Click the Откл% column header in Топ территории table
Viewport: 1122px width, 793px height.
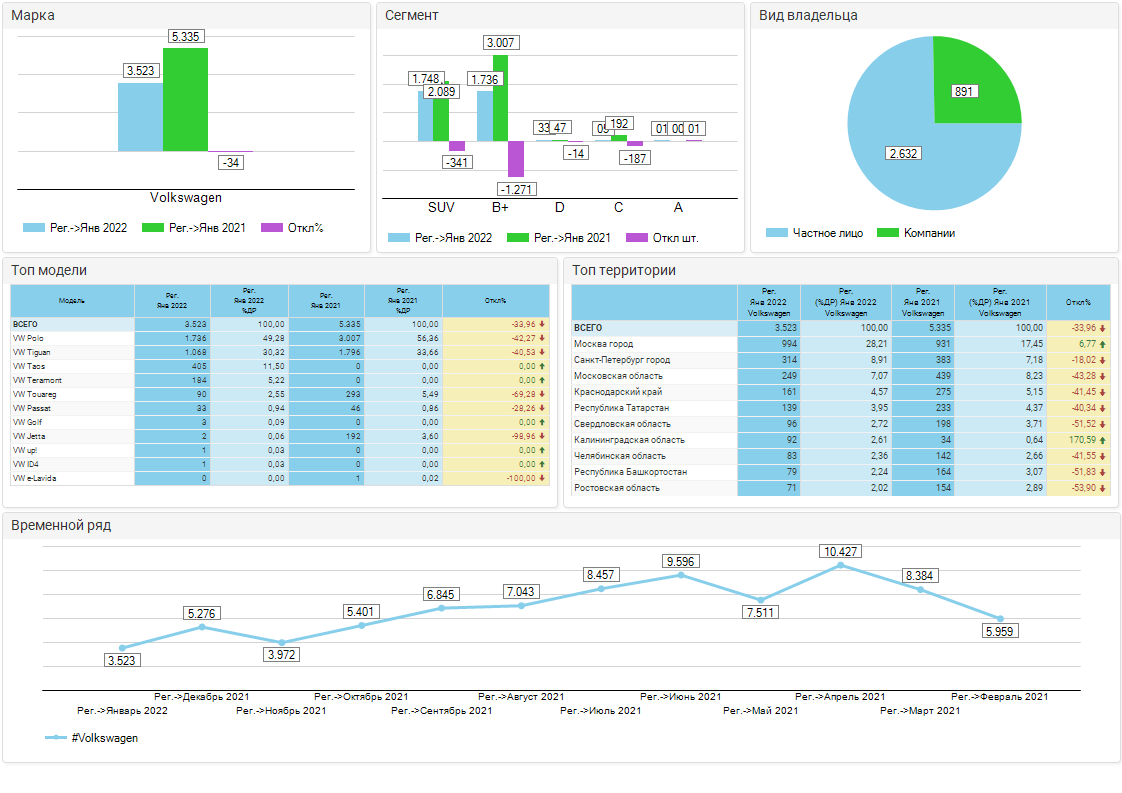click(1078, 302)
